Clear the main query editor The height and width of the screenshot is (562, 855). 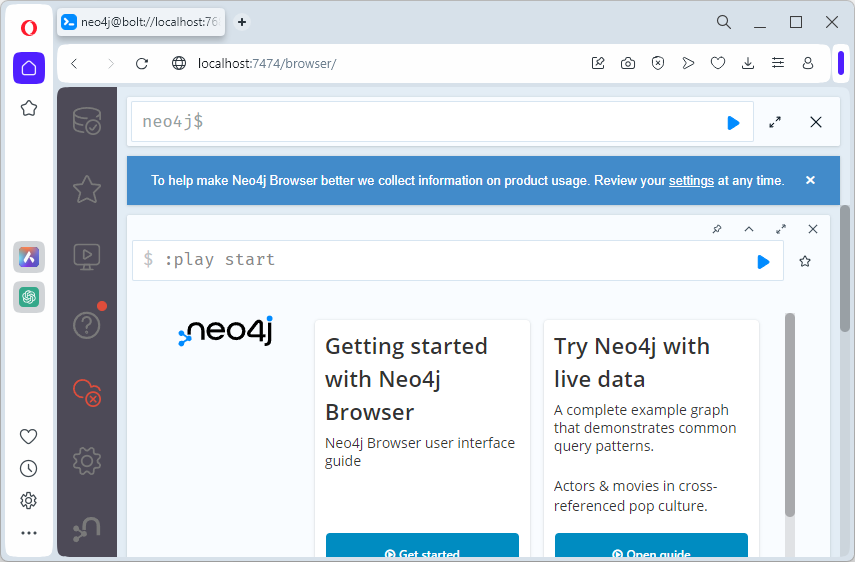coord(816,122)
